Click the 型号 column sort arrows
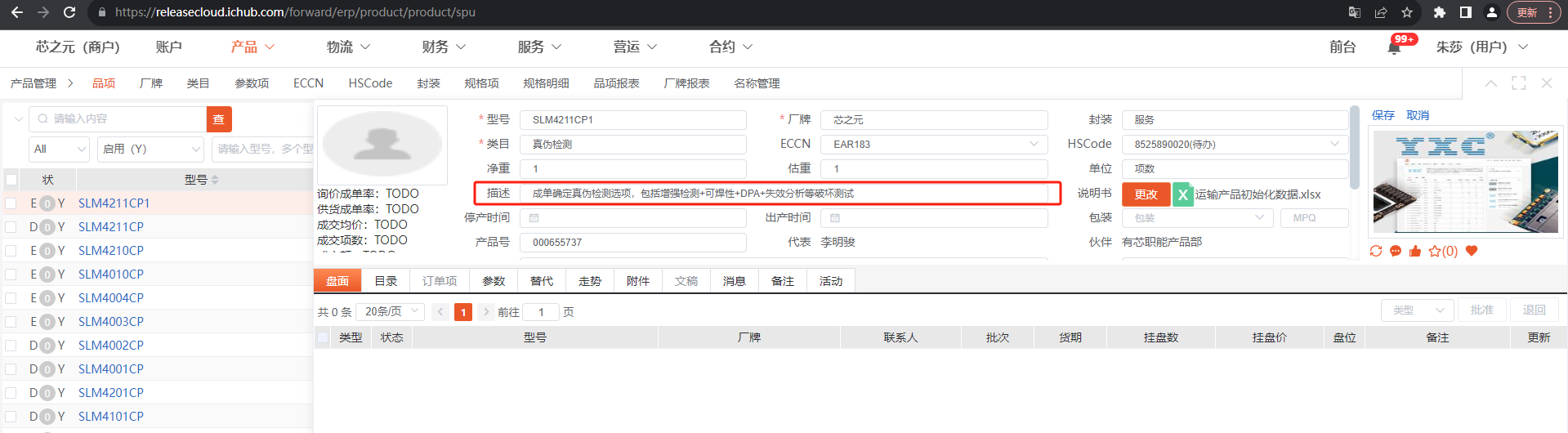Screen dimensions: 1568x433 point(215,180)
